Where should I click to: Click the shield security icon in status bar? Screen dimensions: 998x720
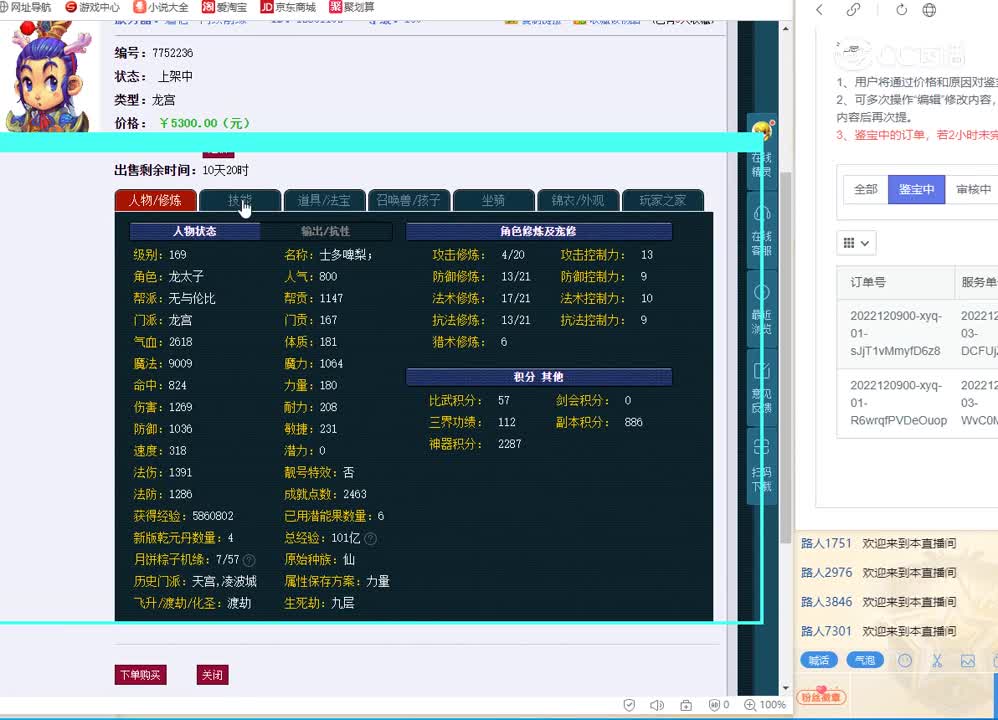(x=629, y=705)
